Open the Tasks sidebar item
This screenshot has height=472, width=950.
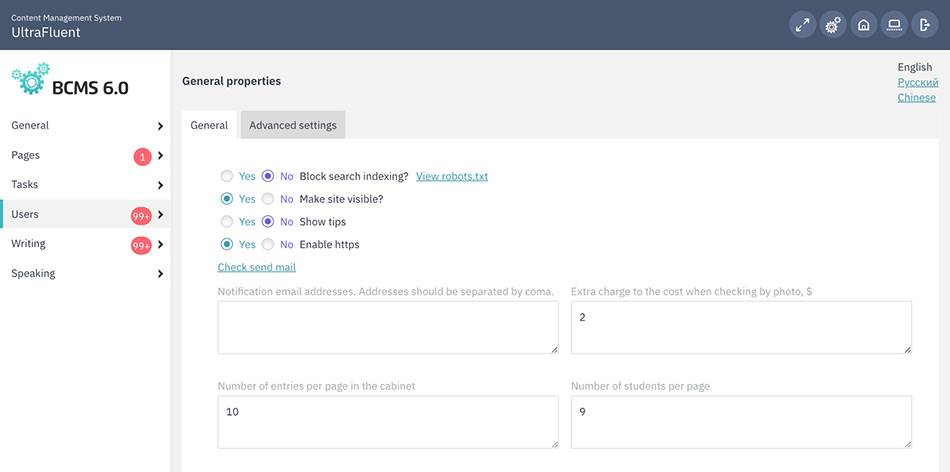pyautogui.click(x=85, y=184)
